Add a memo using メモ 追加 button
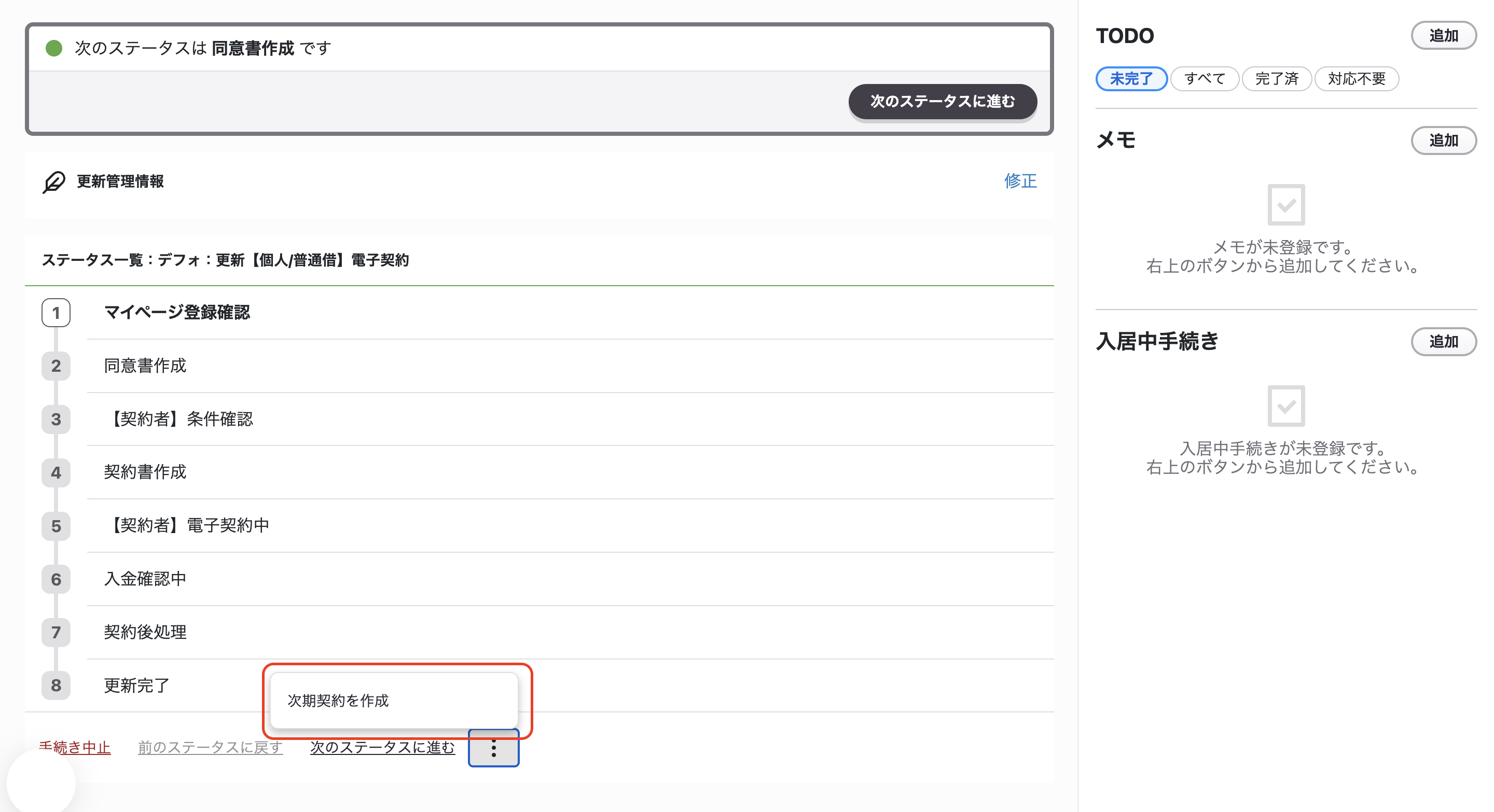The height and width of the screenshot is (812, 1494). tap(1444, 141)
